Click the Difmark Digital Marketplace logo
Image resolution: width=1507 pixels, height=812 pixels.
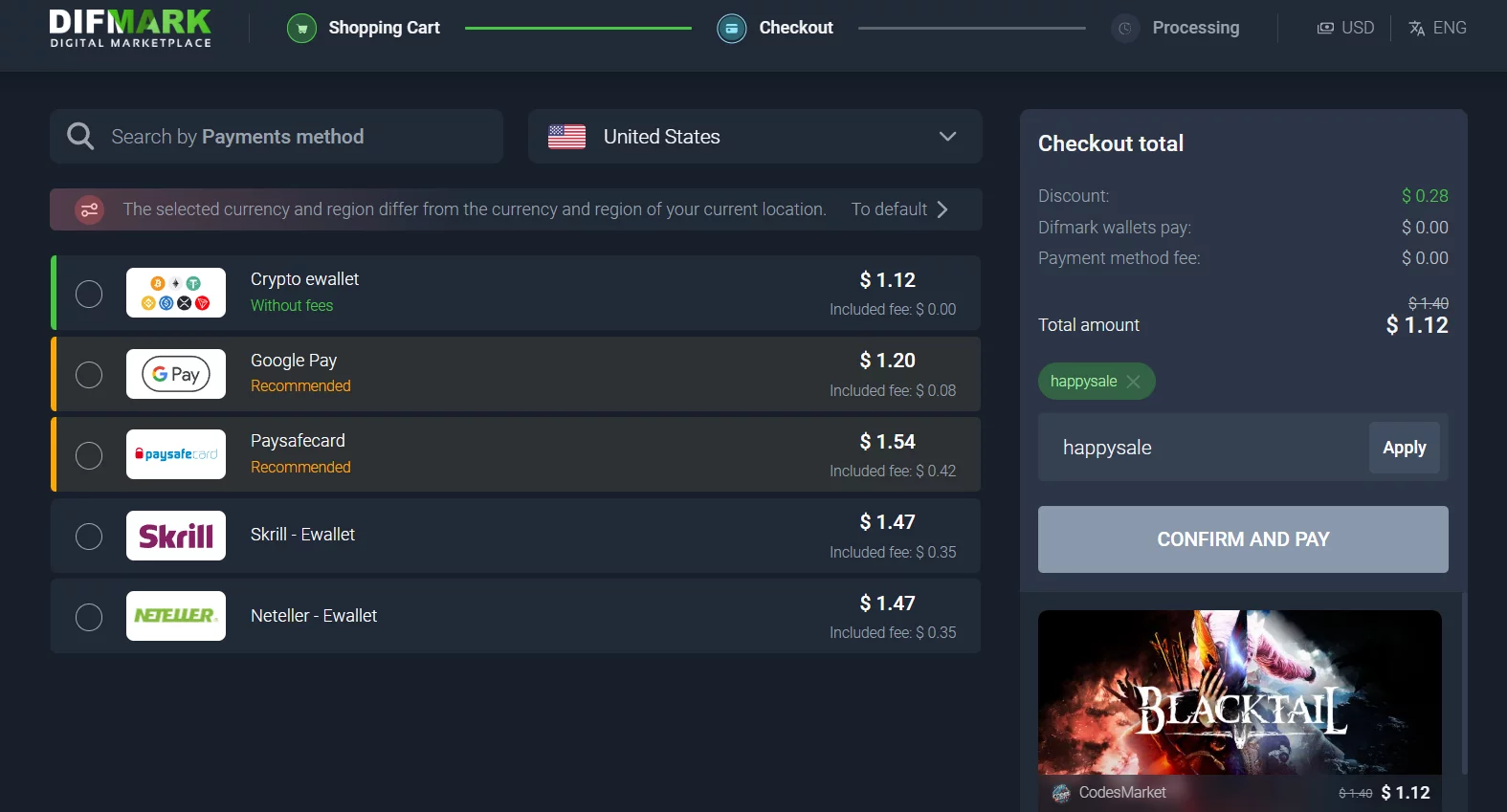click(130, 28)
